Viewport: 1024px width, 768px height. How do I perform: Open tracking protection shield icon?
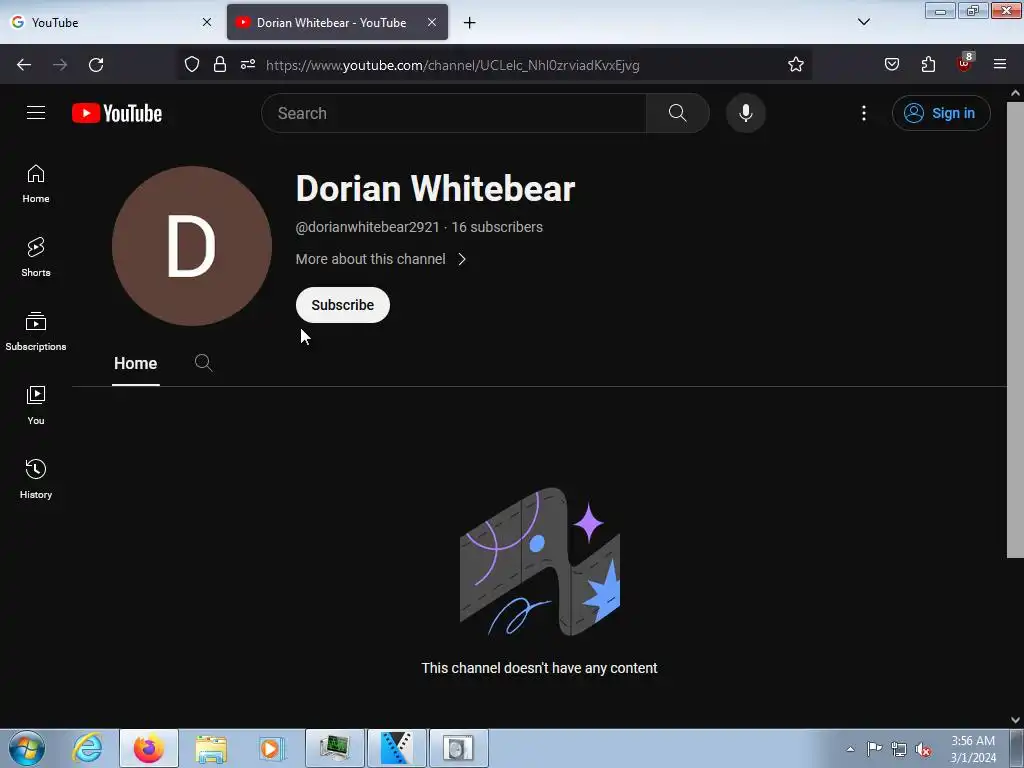point(191,65)
